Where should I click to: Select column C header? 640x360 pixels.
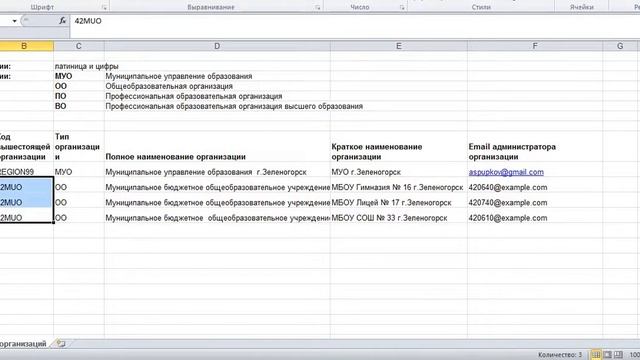tap(79, 46)
